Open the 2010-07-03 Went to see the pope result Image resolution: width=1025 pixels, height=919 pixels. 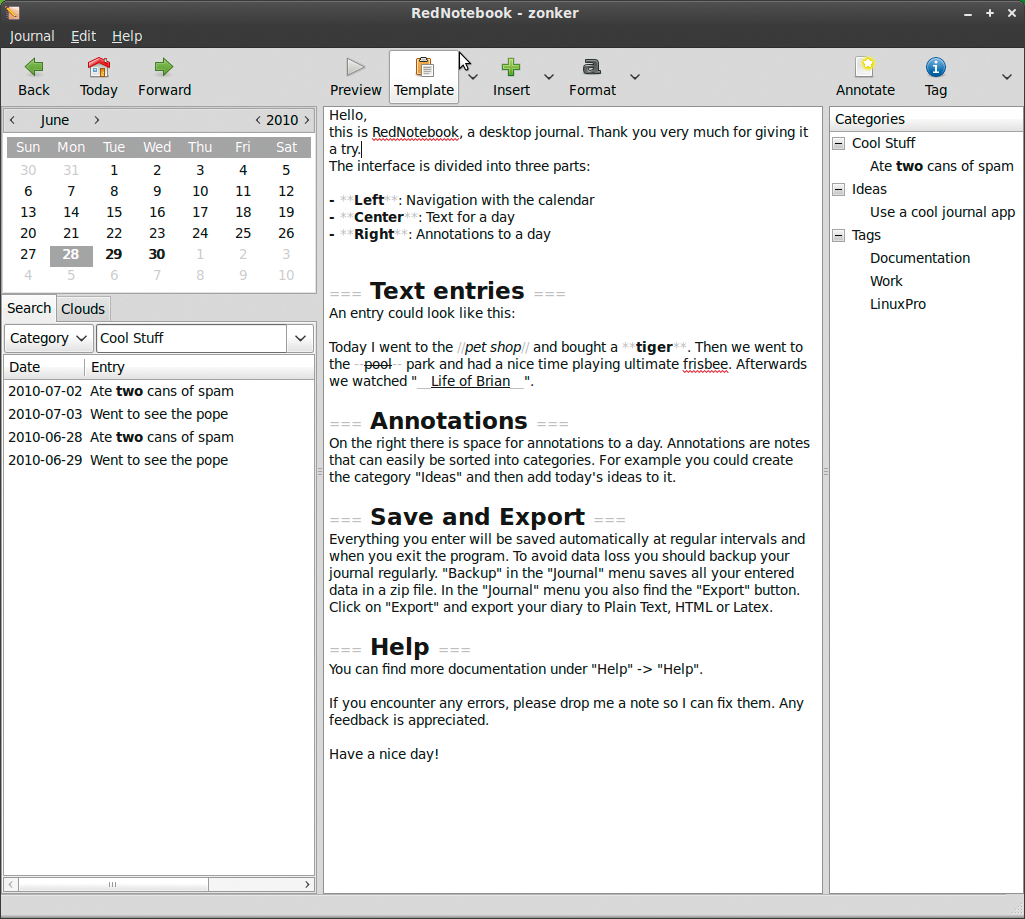point(159,414)
